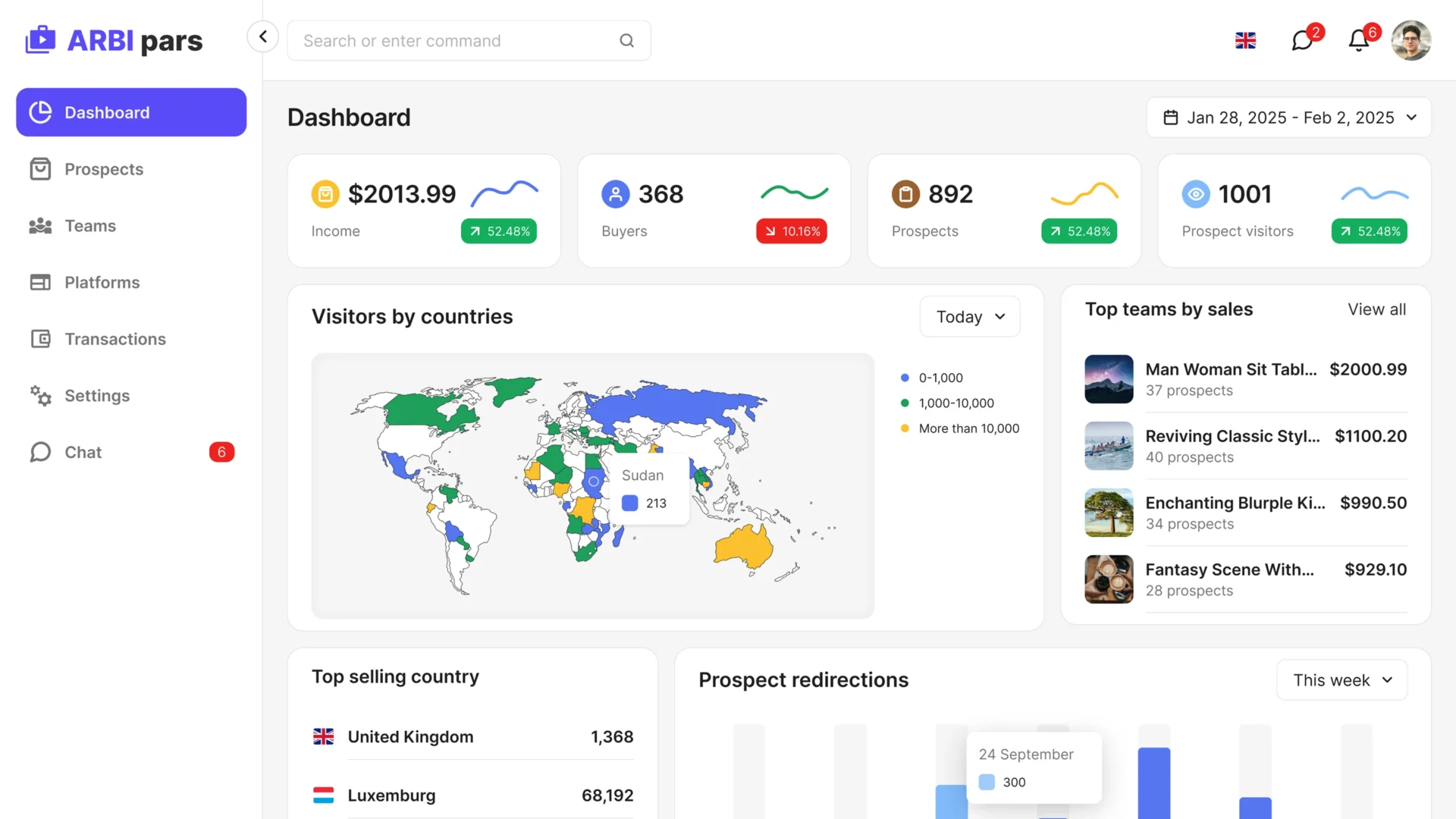This screenshot has height=819, width=1456.
Task: Open Man Woman Sit Tabl... team entry
Action: coord(1246,379)
